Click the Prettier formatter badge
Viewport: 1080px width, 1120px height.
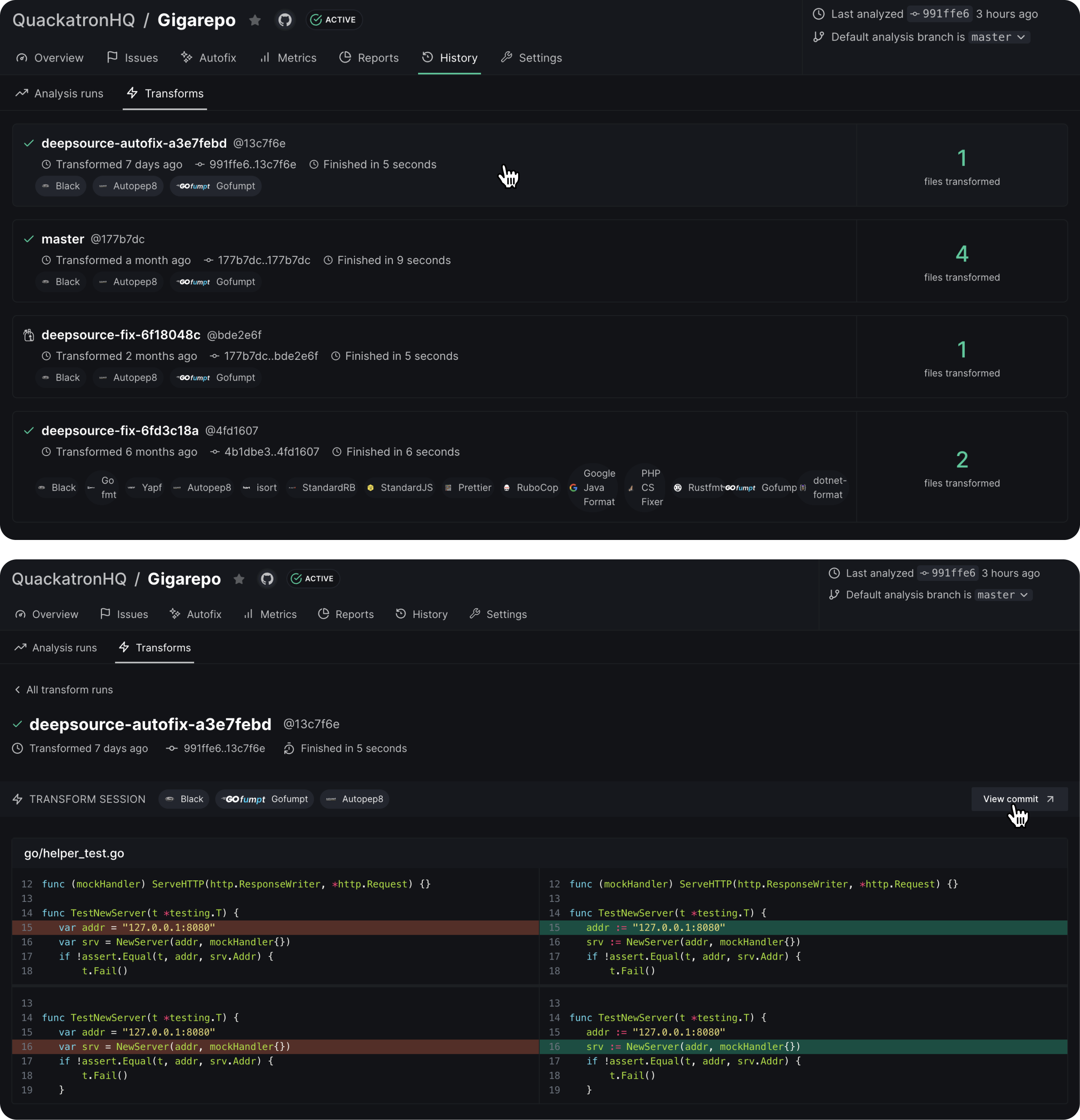468,487
